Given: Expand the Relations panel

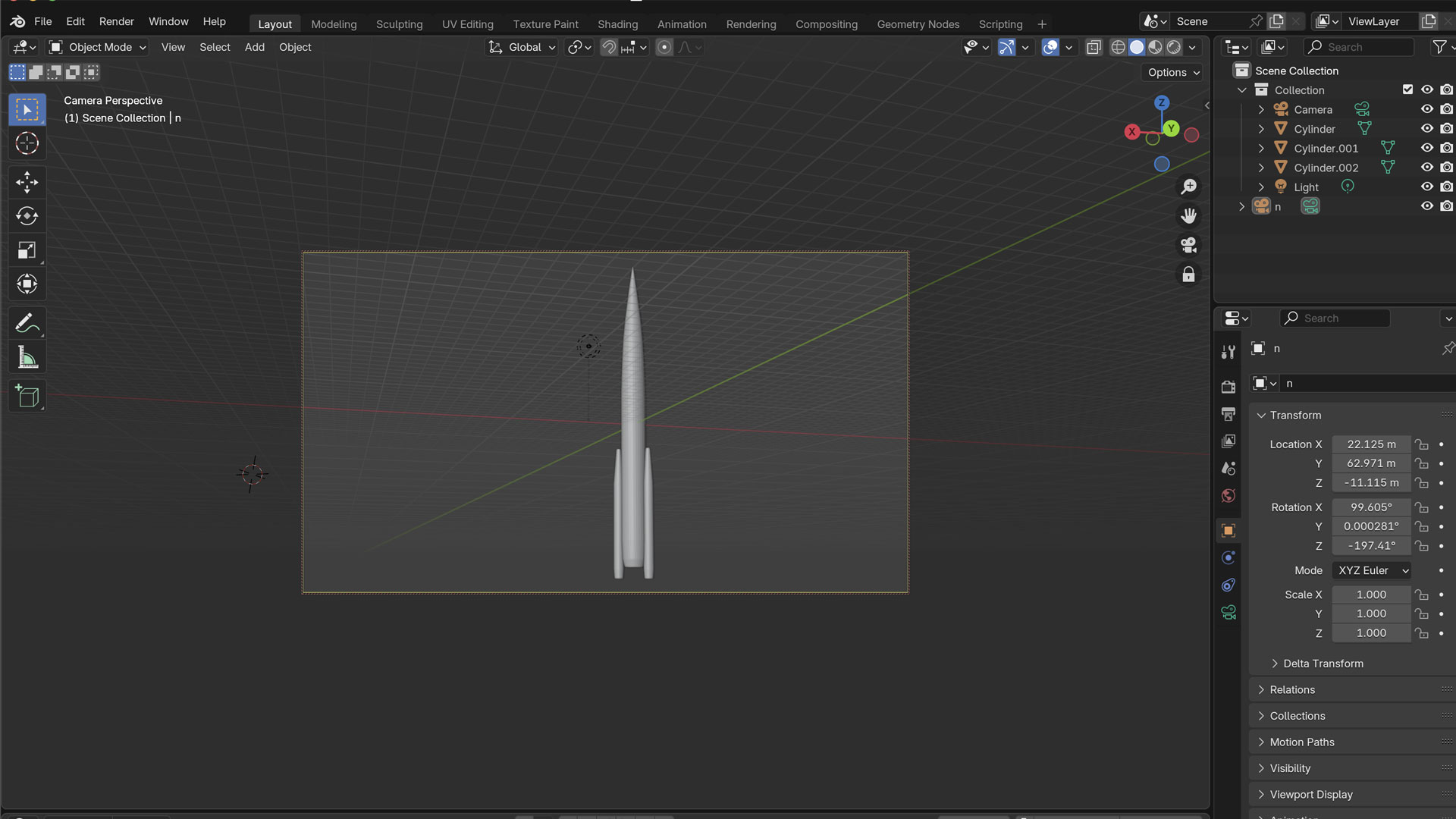Looking at the screenshot, I should pos(1291,689).
